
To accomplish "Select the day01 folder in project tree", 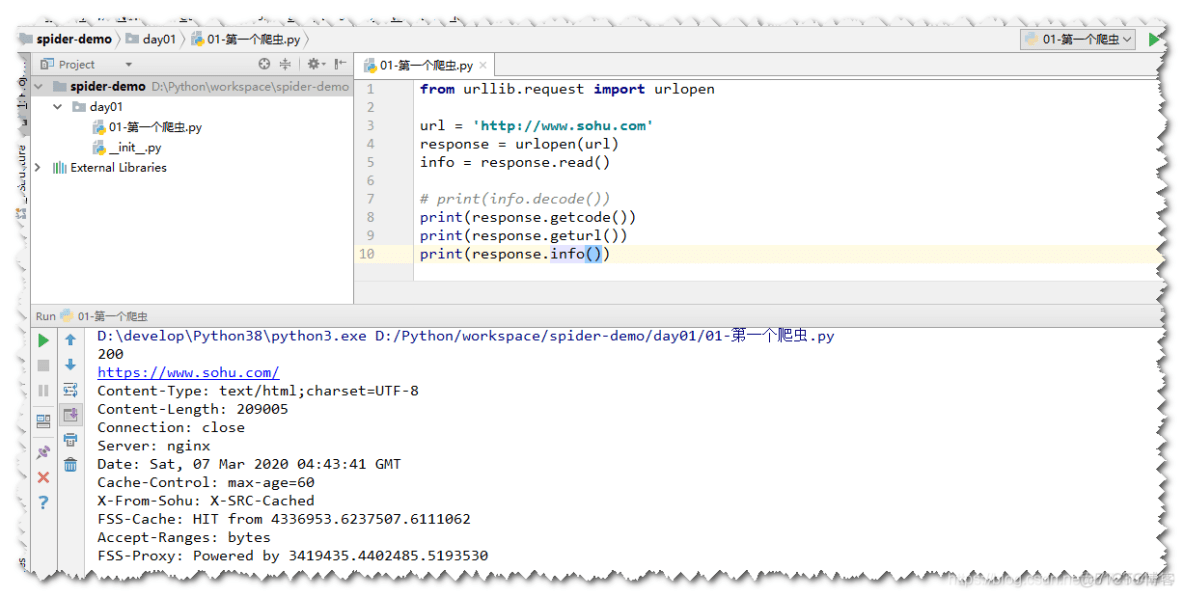I will pyautogui.click(x=106, y=106).
